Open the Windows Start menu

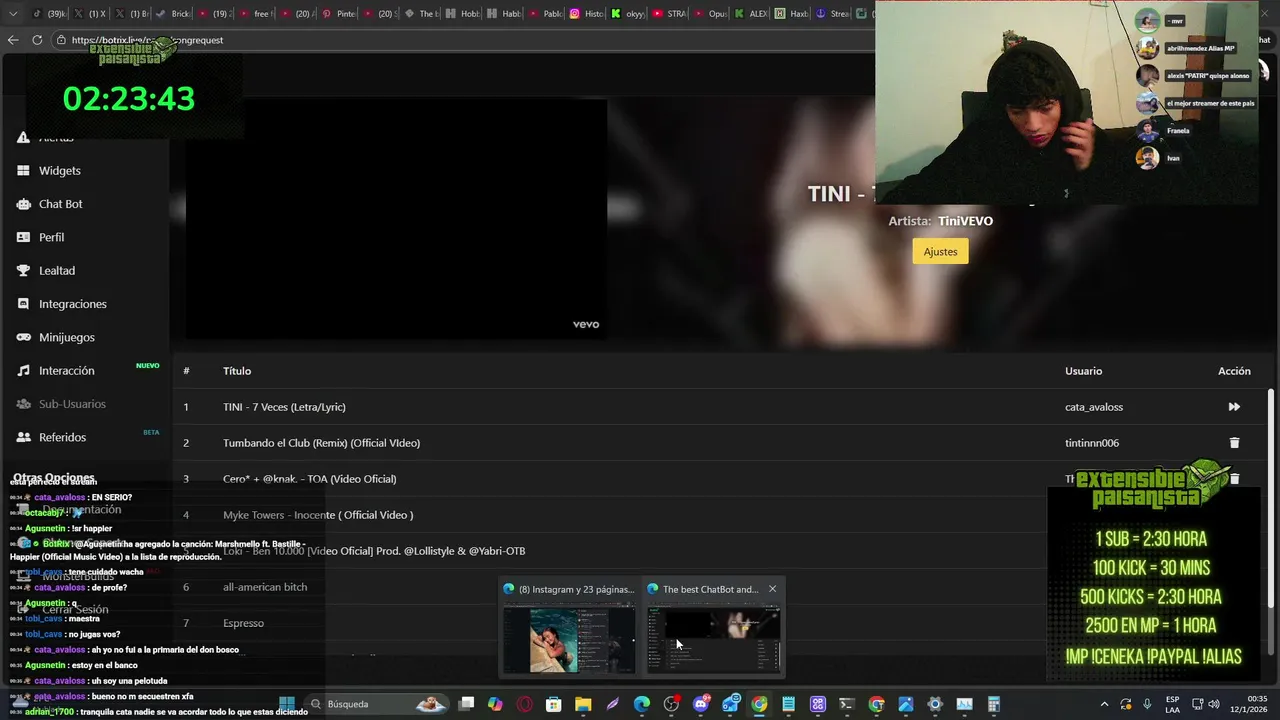click(x=287, y=704)
